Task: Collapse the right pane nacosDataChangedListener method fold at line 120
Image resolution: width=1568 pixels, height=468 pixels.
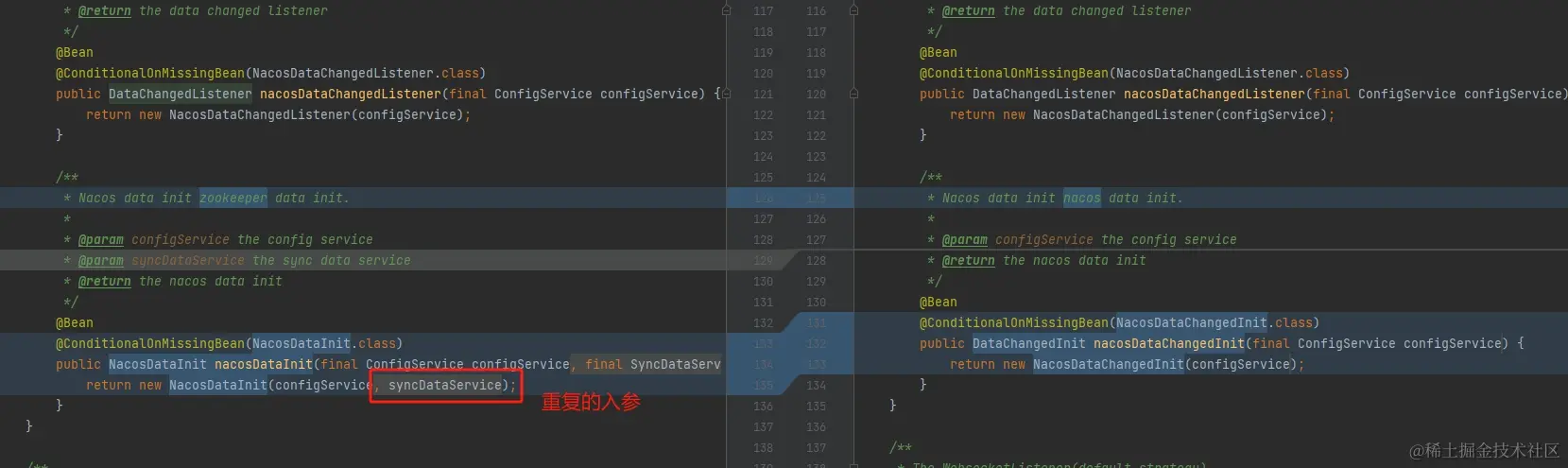Action: click(853, 94)
